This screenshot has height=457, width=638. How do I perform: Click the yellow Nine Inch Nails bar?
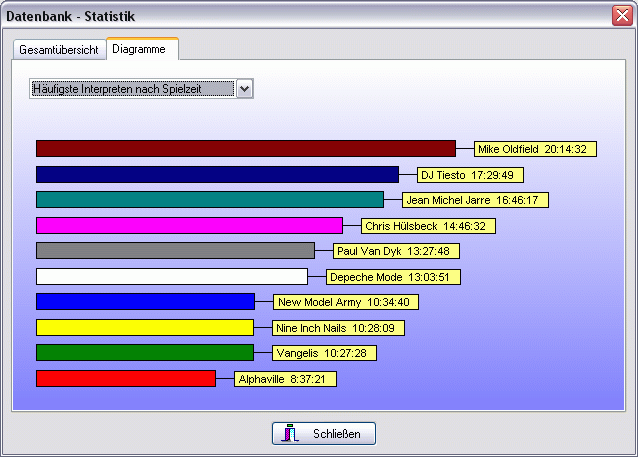(x=145, y=328)
